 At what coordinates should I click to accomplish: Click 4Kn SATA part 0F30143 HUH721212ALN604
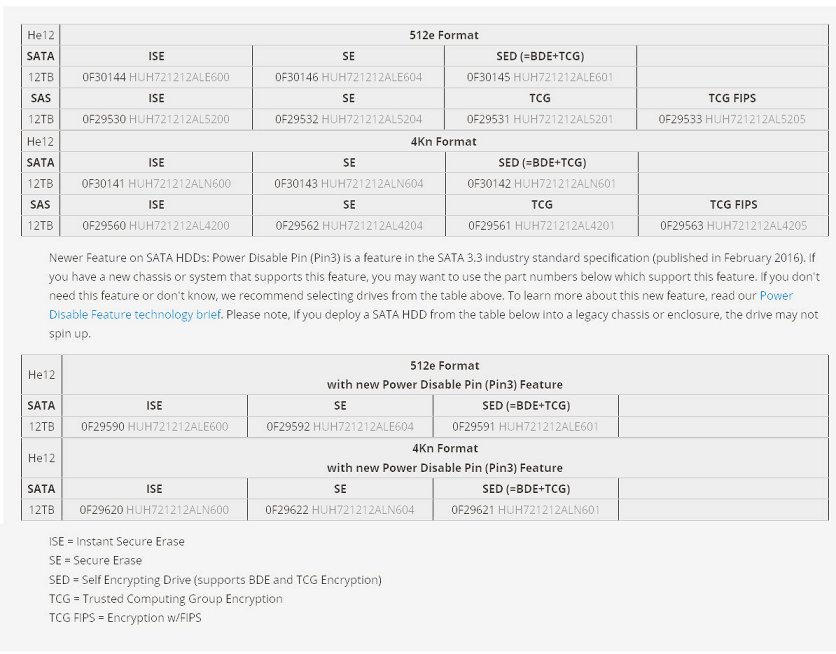[x=349, y=184]
